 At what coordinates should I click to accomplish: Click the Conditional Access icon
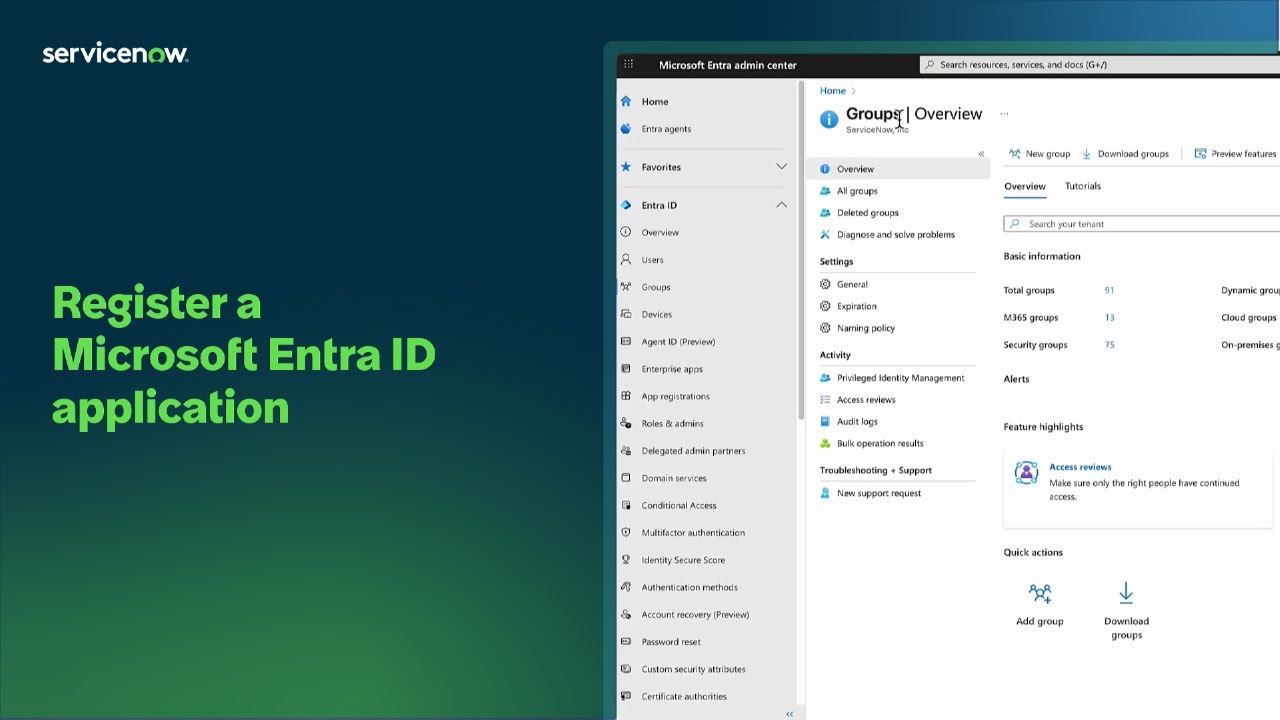click(x=626, y=505)
